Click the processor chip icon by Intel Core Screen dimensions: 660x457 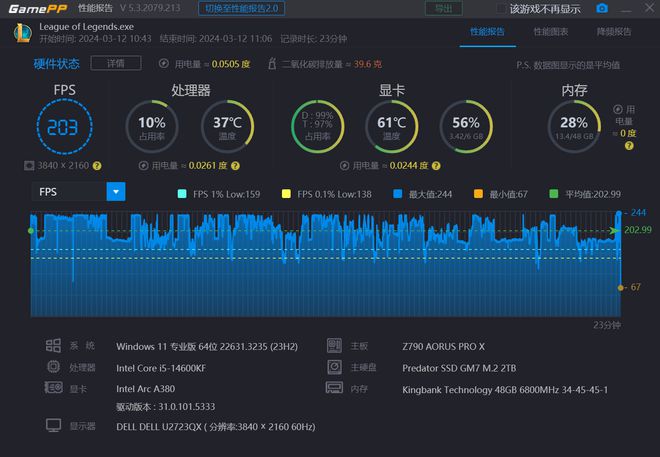click(53, 367)
